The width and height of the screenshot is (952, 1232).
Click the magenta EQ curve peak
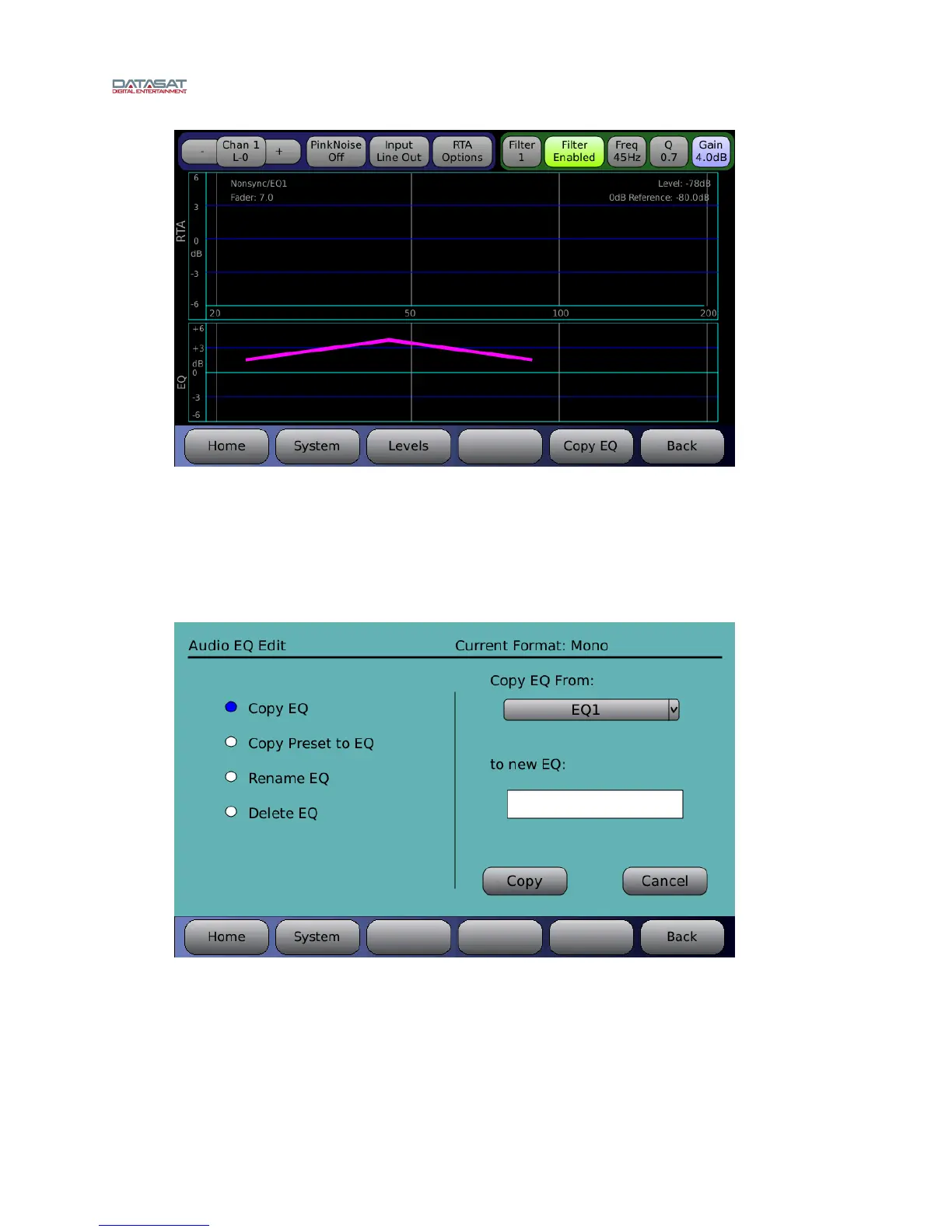pyautogui.click(x=389, y=340)
